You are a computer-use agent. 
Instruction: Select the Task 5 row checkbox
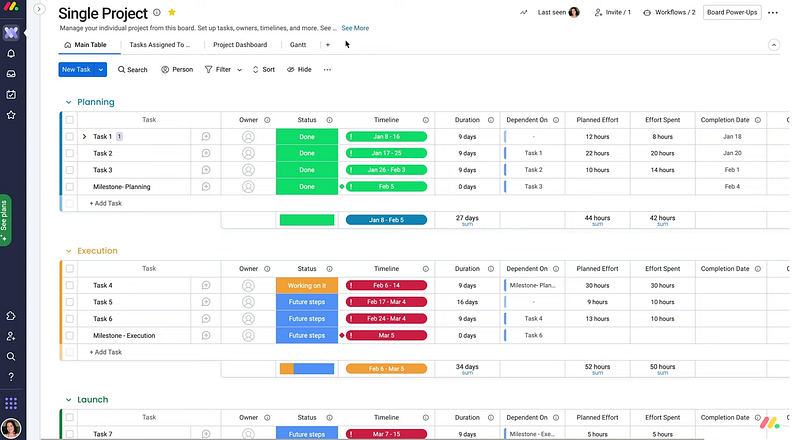pyautogui.click(x=70, y=302)
